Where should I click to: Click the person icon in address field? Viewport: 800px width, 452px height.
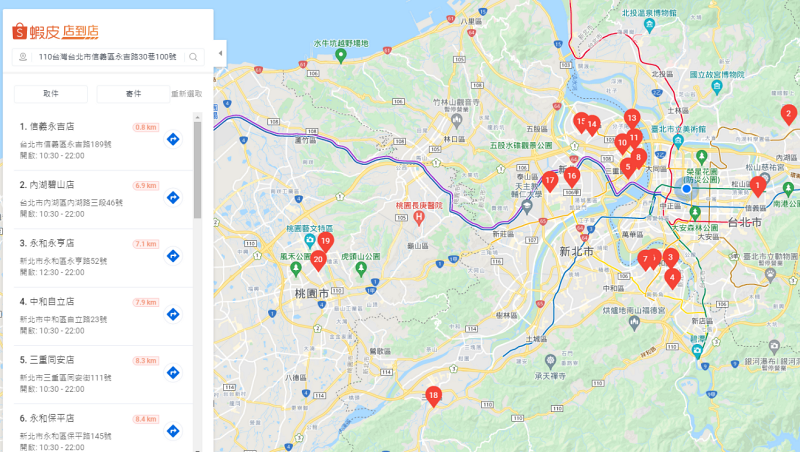[23, 57]
